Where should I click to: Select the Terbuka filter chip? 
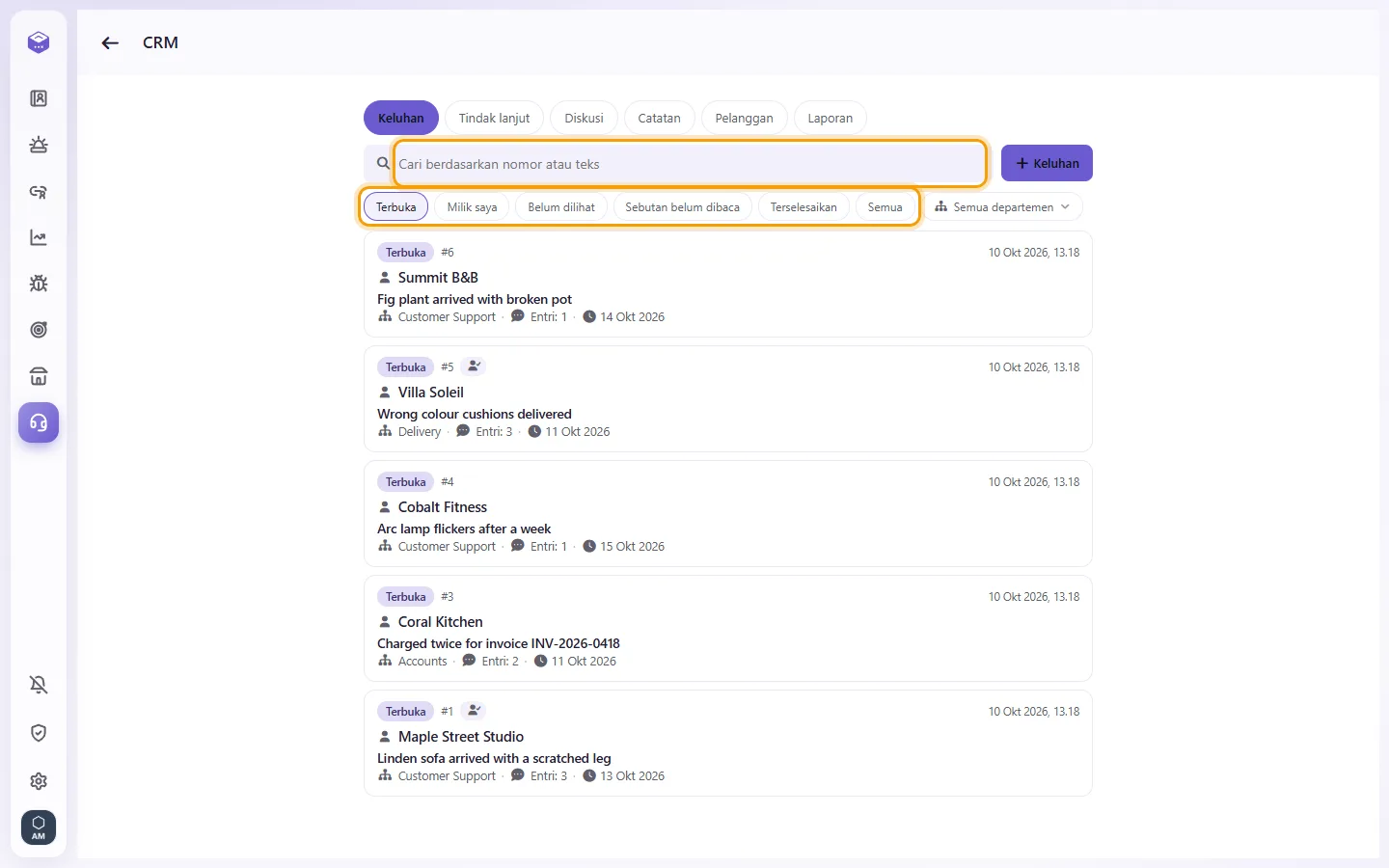[x=396, y=206]
